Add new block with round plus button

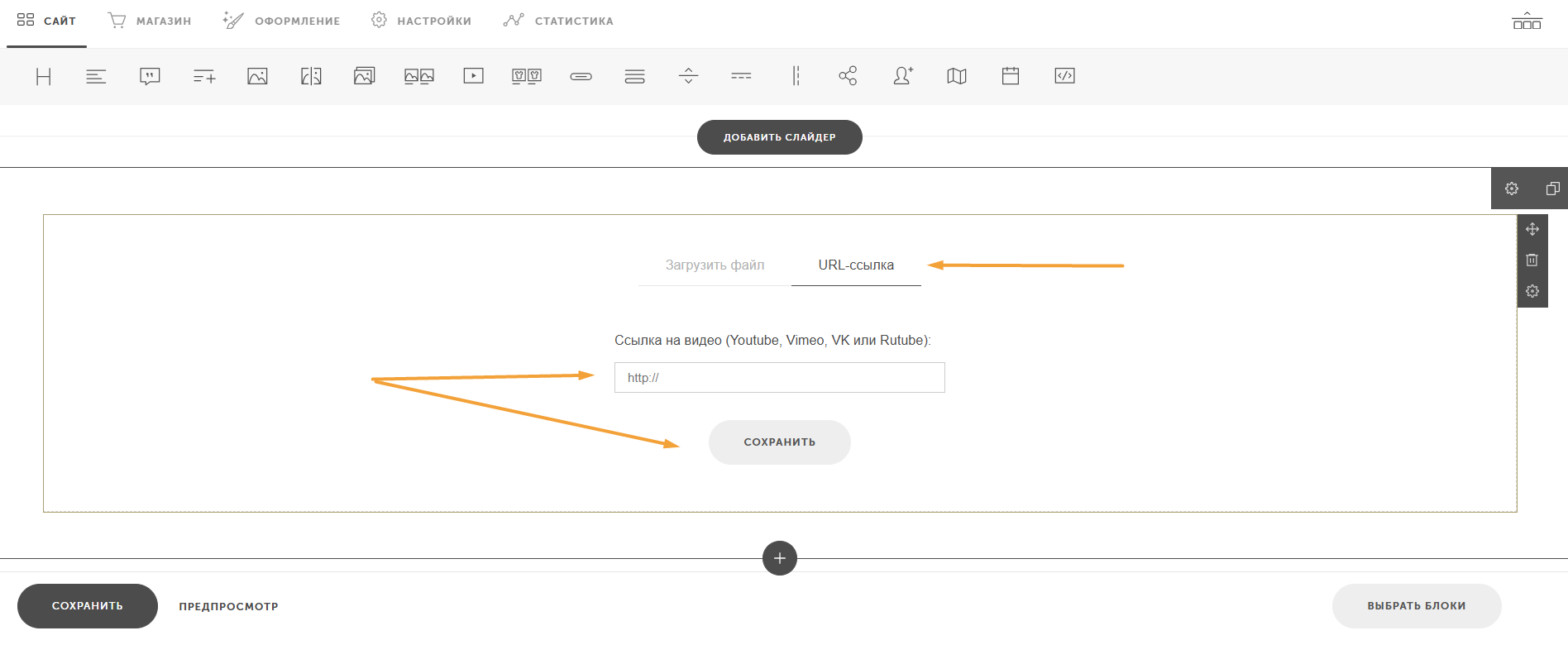780,558
